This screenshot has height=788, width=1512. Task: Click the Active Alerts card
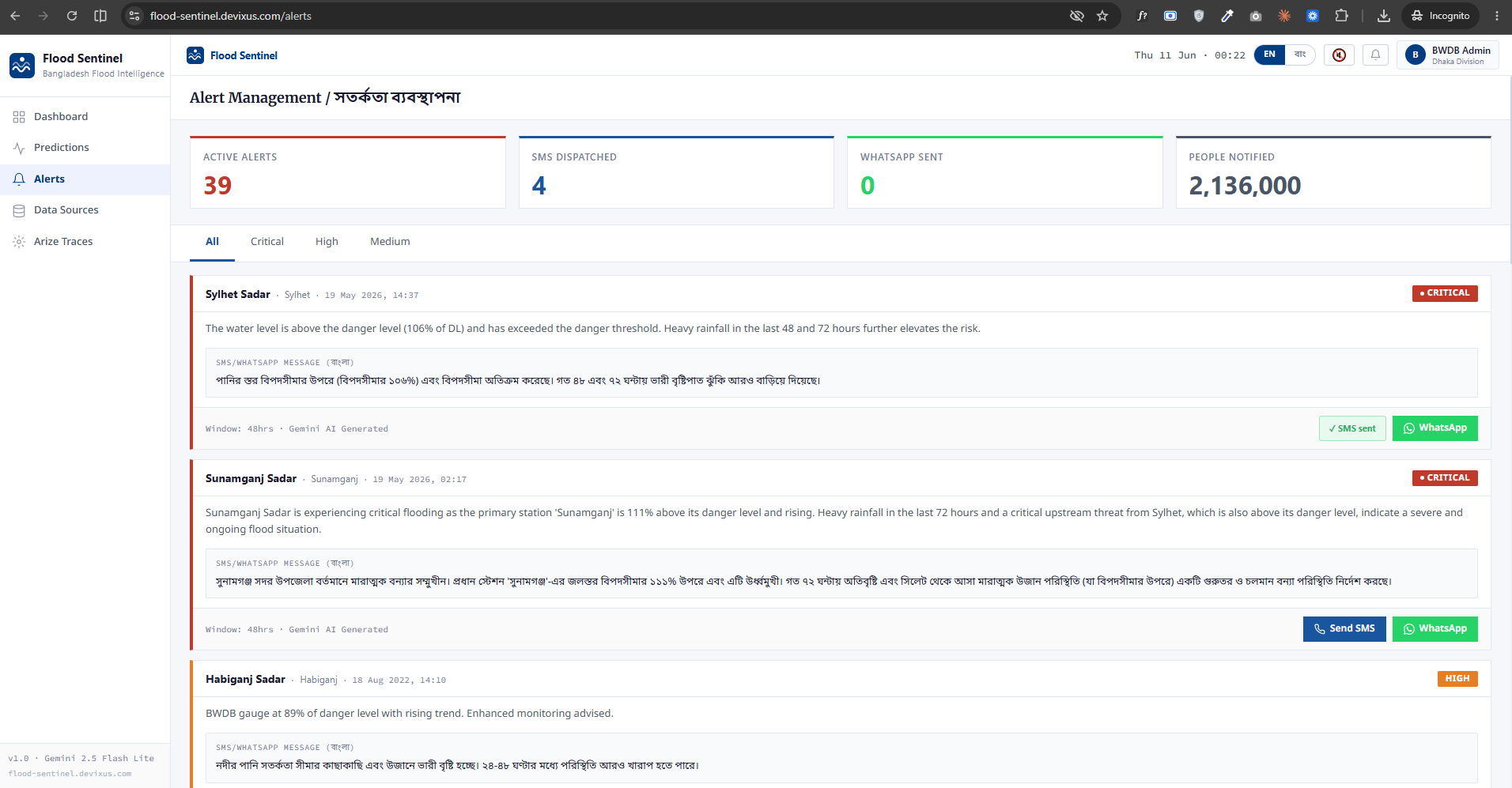point(348,172)
